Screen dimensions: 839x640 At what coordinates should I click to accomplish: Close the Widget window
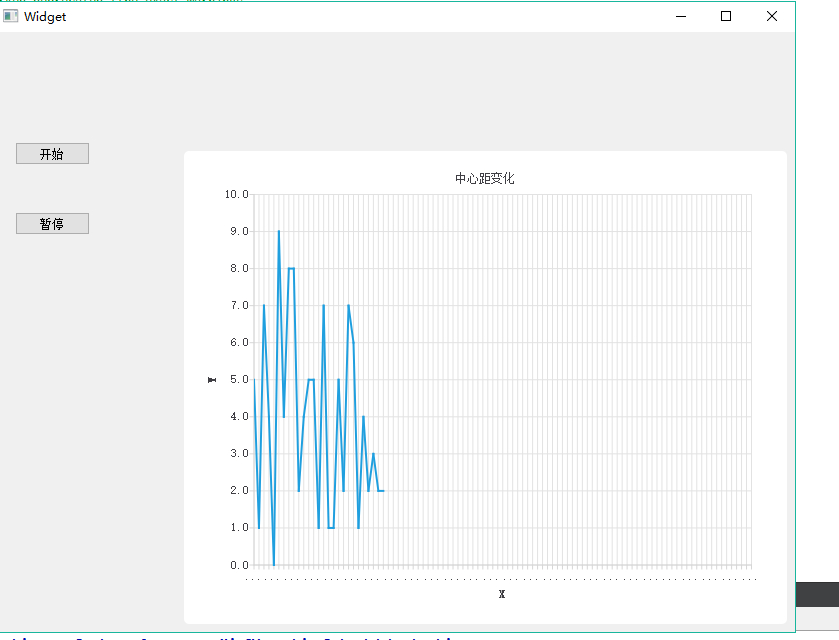point(772,16)
